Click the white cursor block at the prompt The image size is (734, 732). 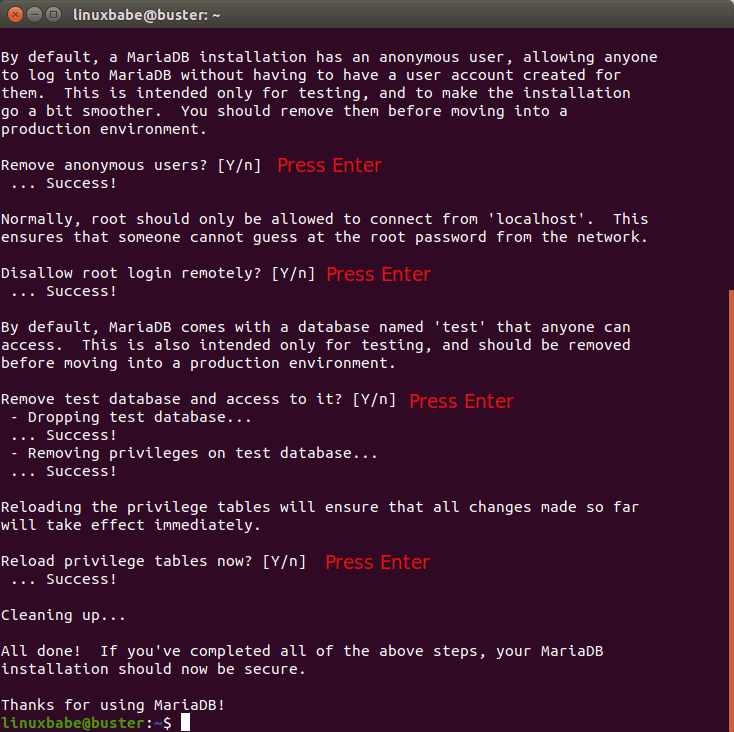tap(184, 723)
